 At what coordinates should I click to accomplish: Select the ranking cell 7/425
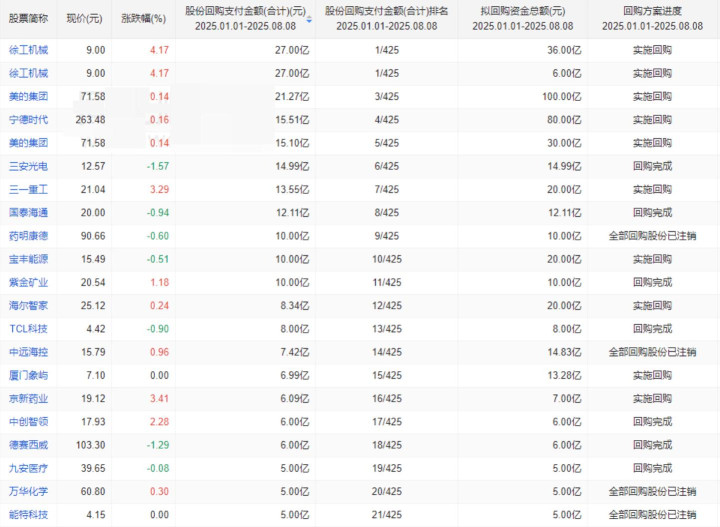(x=387, y=190)
